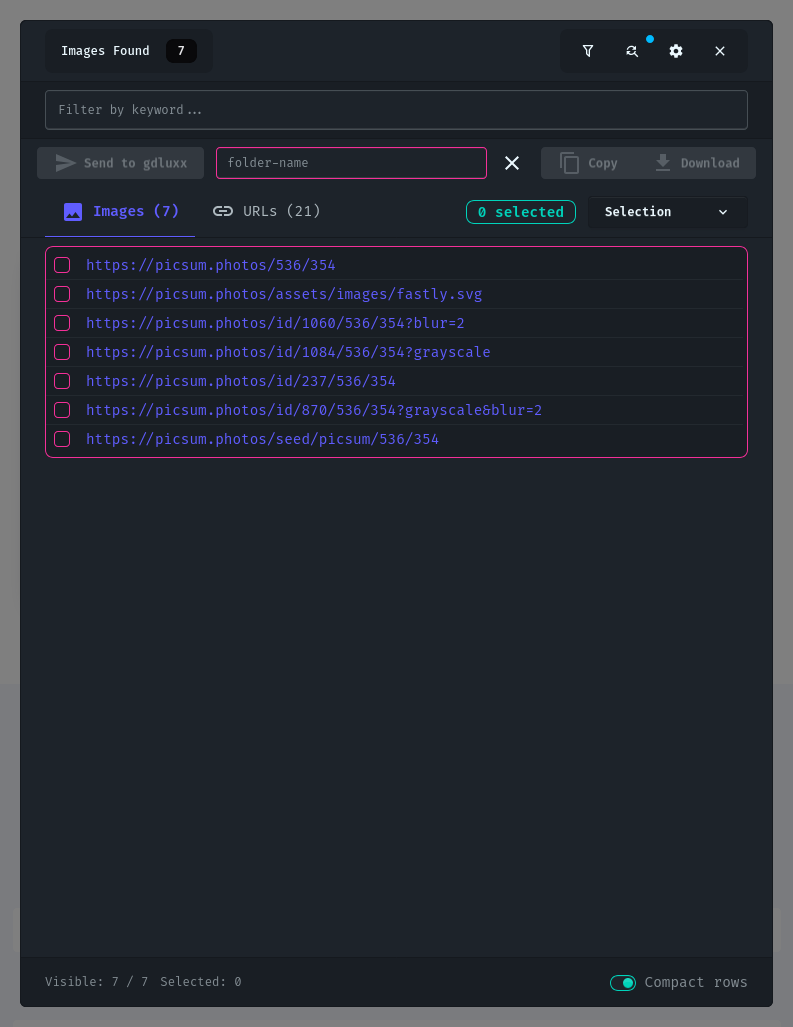Click Send to gdluxx button
The height and width of the screenshot is (1027, 793).
click(x=121, y=163)
